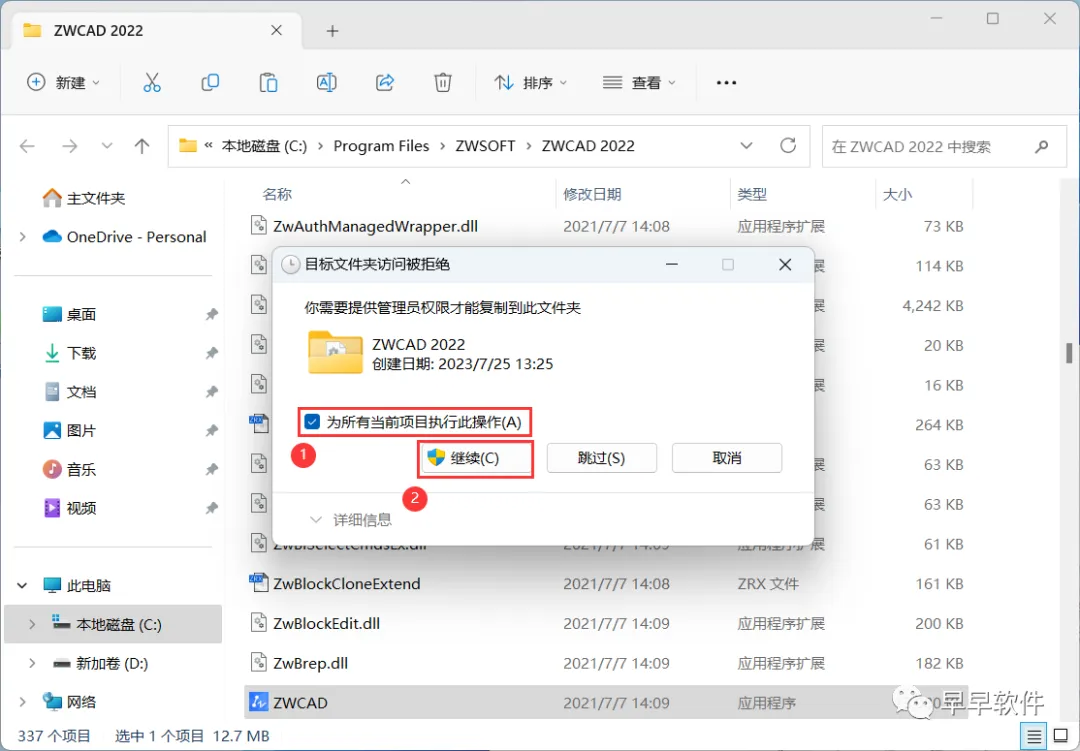Click the Delete trash icon

[x=443, y=83]
